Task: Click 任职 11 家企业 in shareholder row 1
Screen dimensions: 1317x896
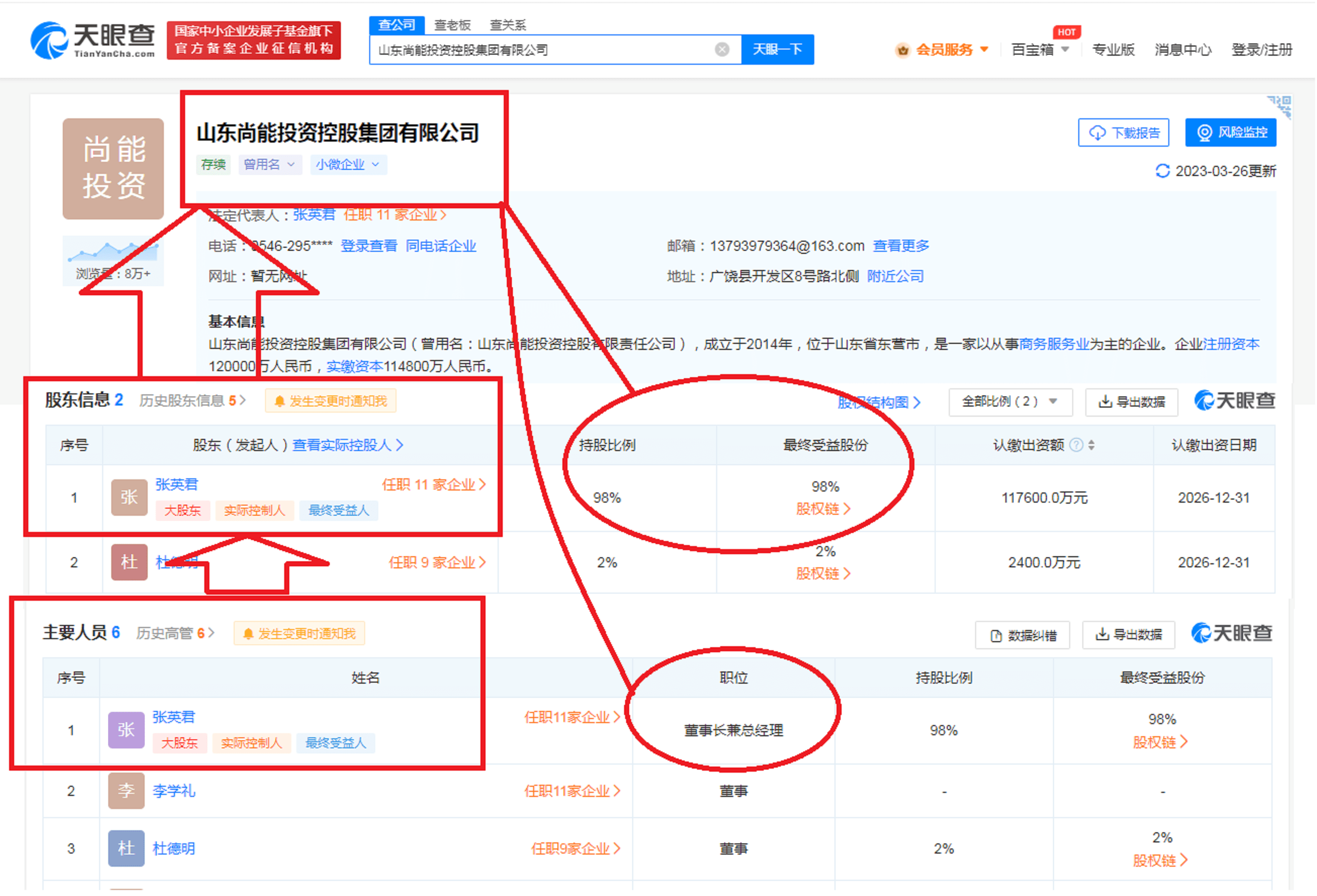Action: (434, 485)
